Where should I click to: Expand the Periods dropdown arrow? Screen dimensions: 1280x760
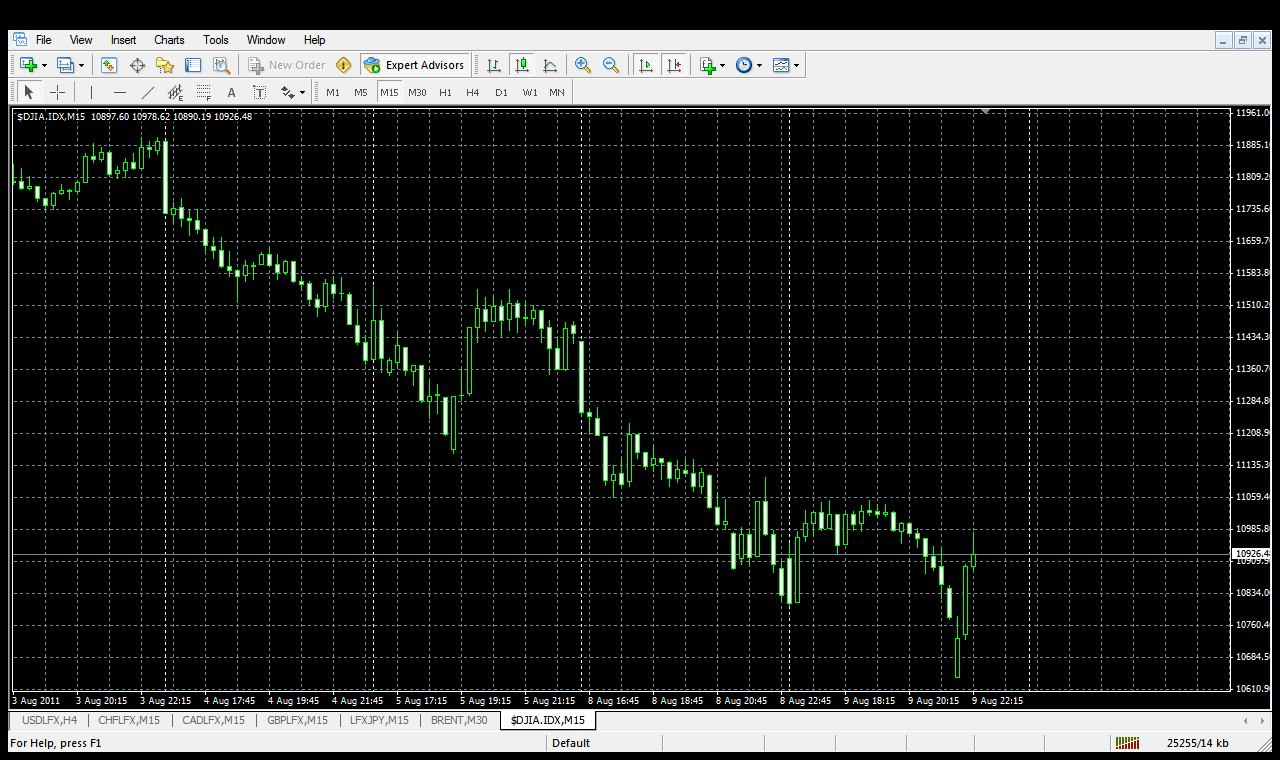(760, 66)
